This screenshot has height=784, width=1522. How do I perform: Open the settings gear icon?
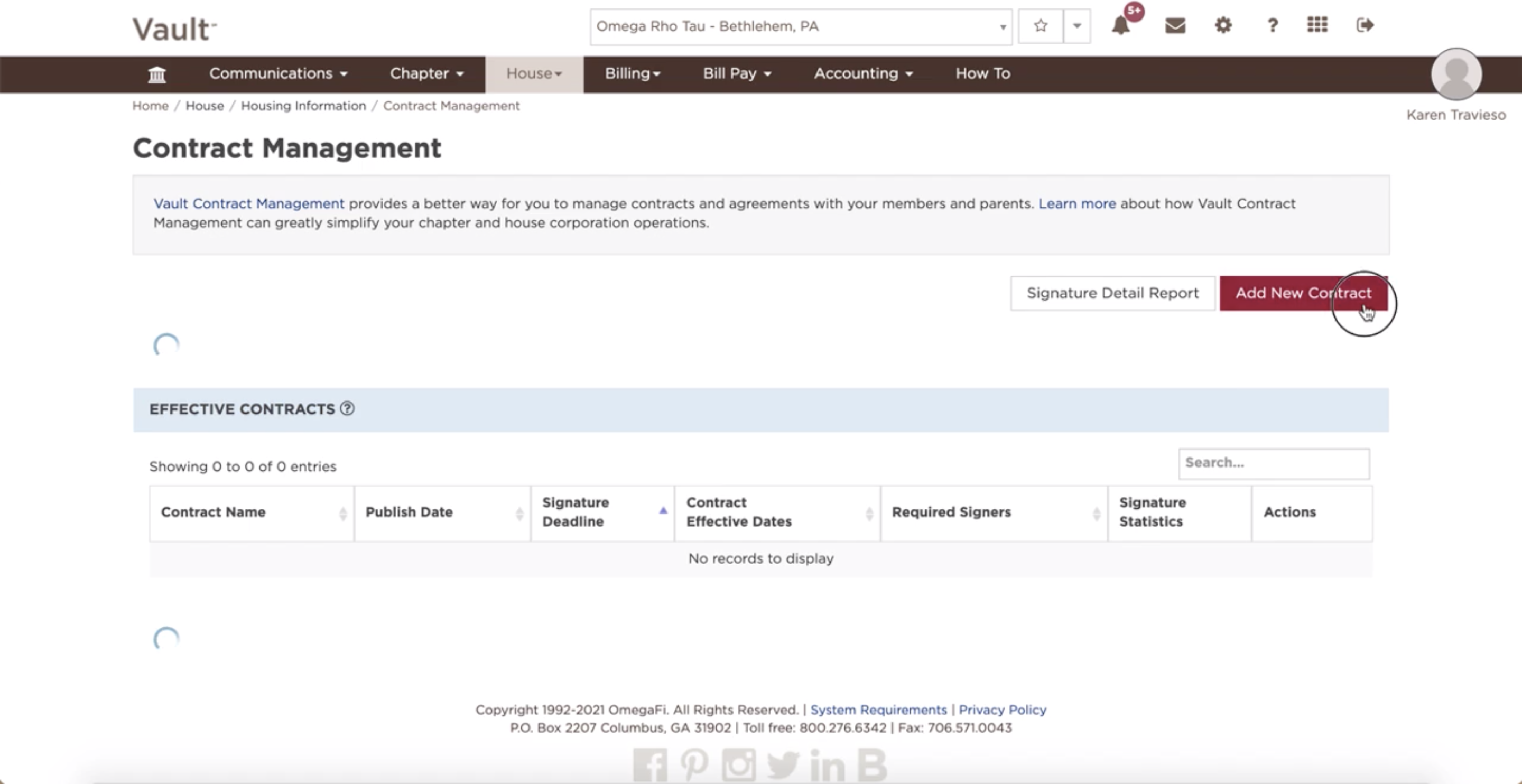[x=1223, y=26]
